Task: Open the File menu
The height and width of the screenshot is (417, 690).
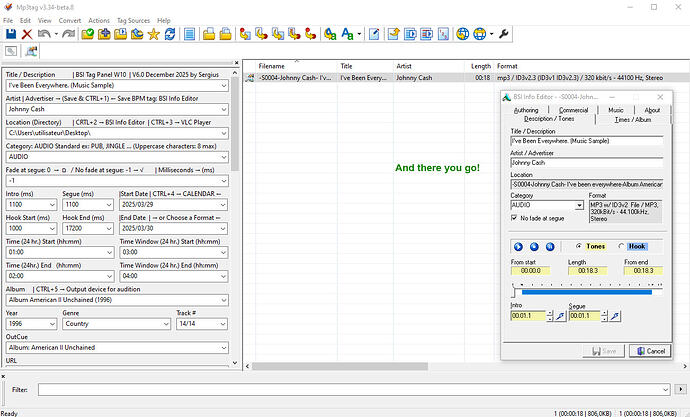Action: [x=8, y=20]
